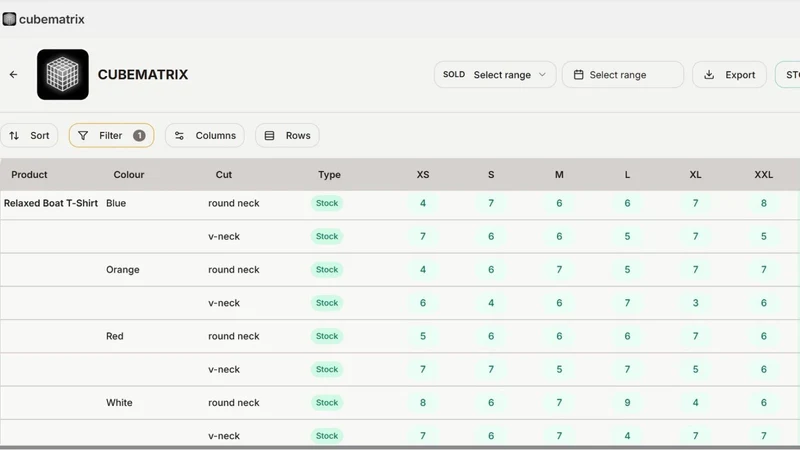The width and height of the screenshot is (800, 450).
Task: Open the Sort options
Action: point(29,136)
